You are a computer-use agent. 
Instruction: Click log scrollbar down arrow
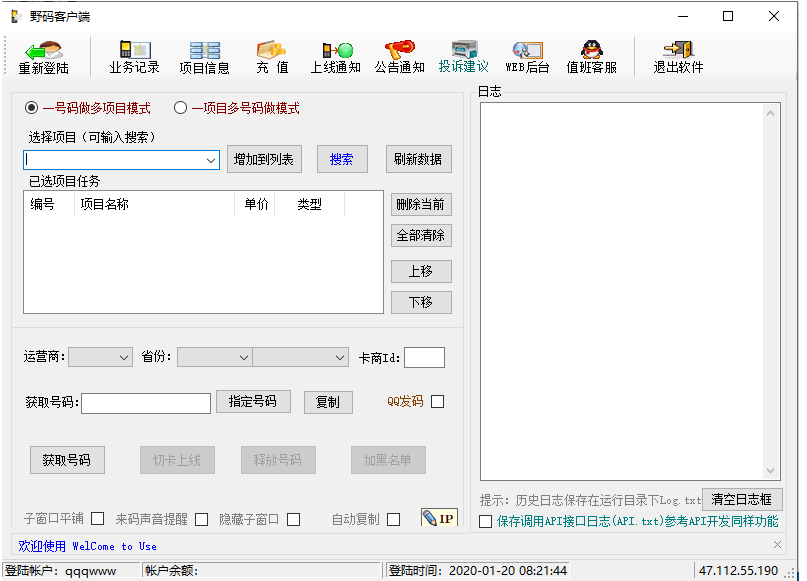click(770, 470)
